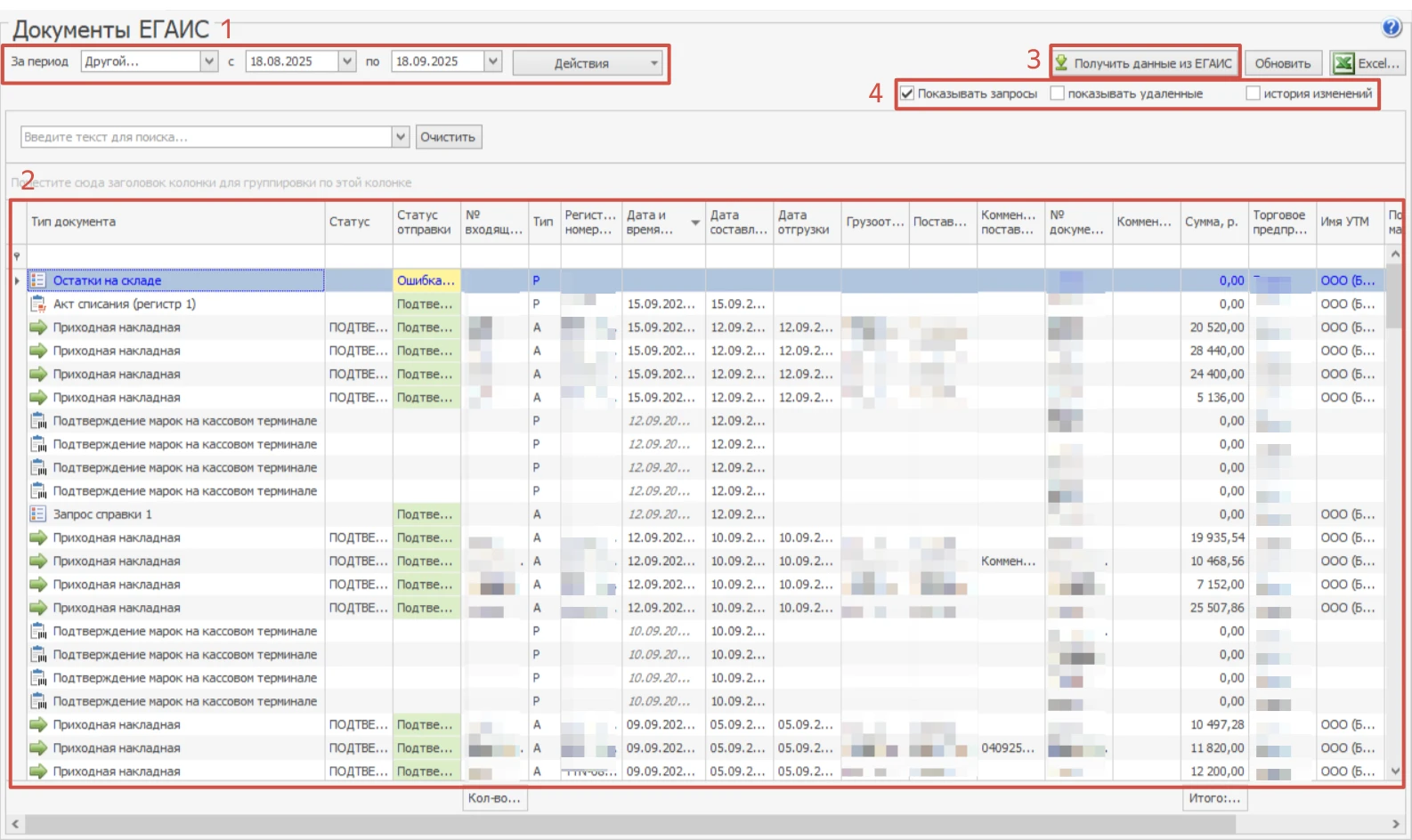The image size is (1412, 840).
Task: Select the Остатки на складе row text
Action: pyautogui.click(x=107, y=280)
